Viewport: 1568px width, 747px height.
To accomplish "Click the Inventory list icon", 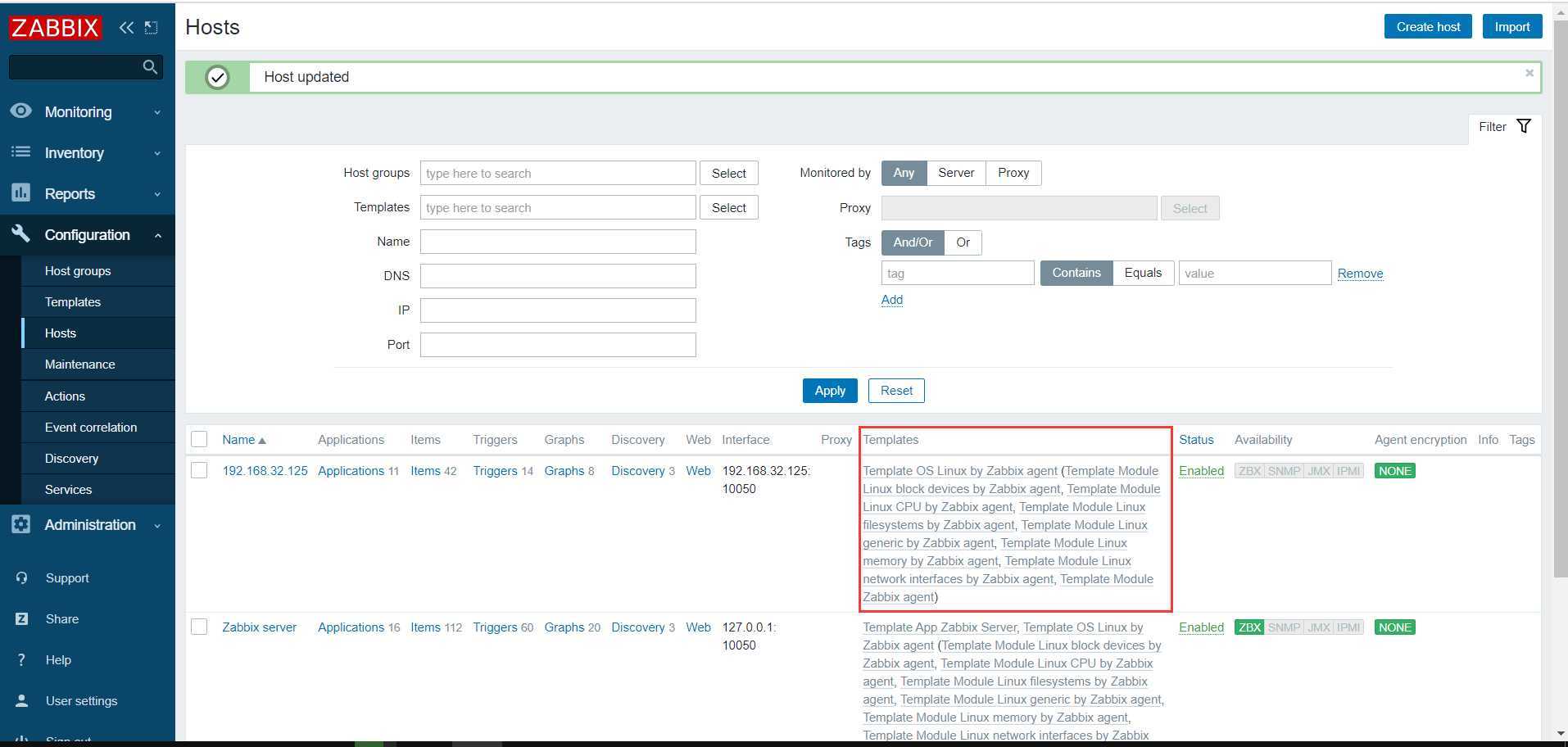I will [x=21, y=152].
